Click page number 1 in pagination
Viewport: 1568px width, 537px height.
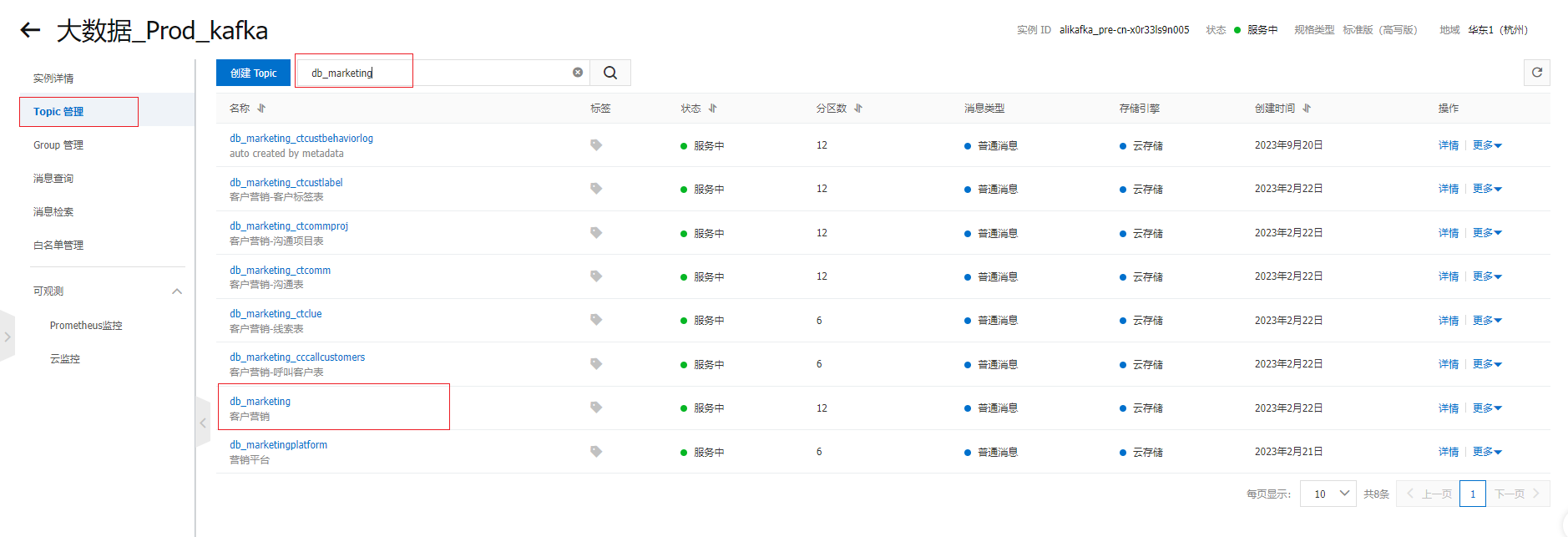coord(1473,494)
